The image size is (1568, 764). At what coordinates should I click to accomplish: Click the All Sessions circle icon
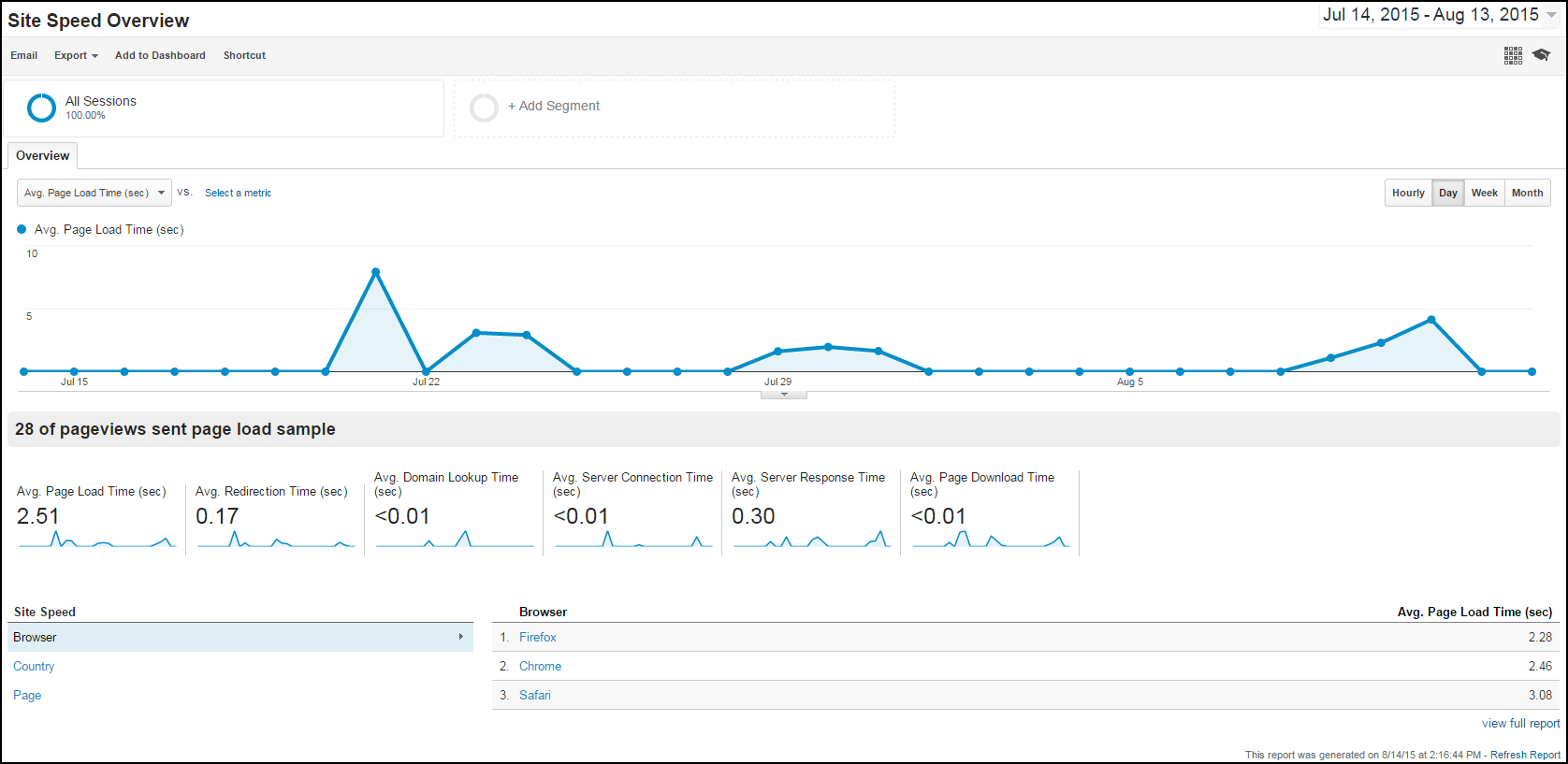(41, 108)
